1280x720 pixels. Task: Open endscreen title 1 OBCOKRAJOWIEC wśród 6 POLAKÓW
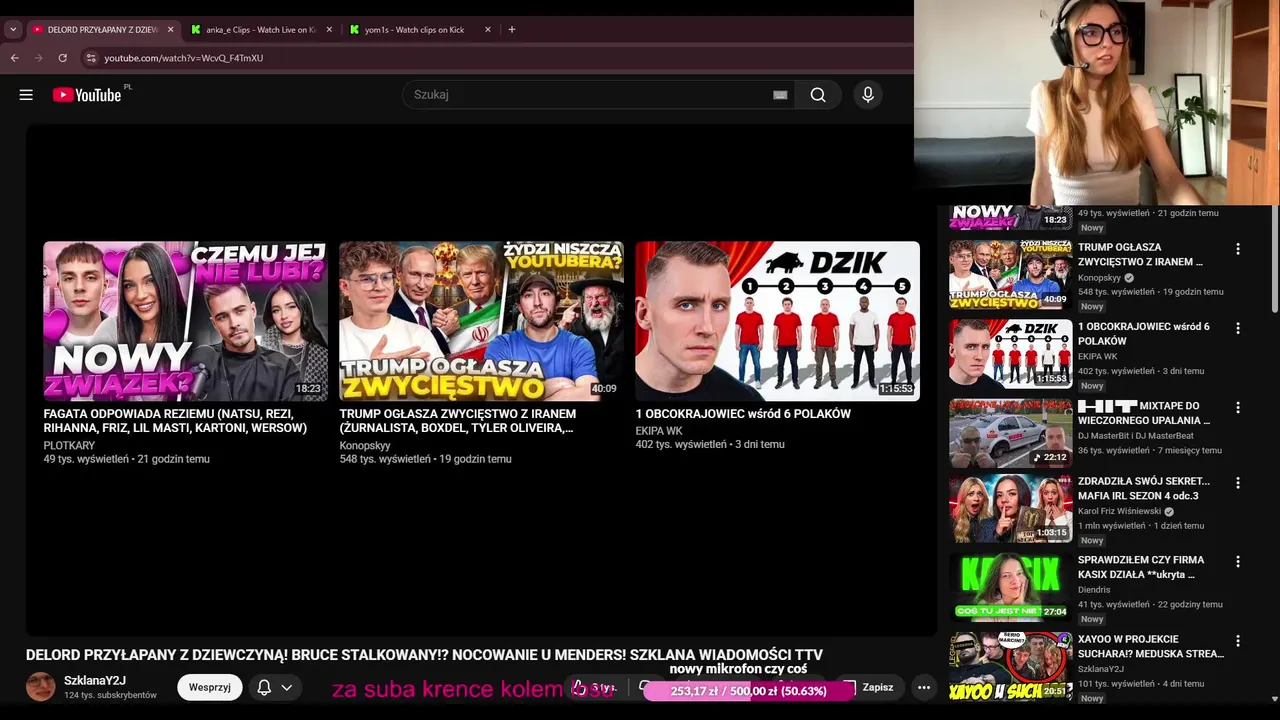click(x=743, y=414)
